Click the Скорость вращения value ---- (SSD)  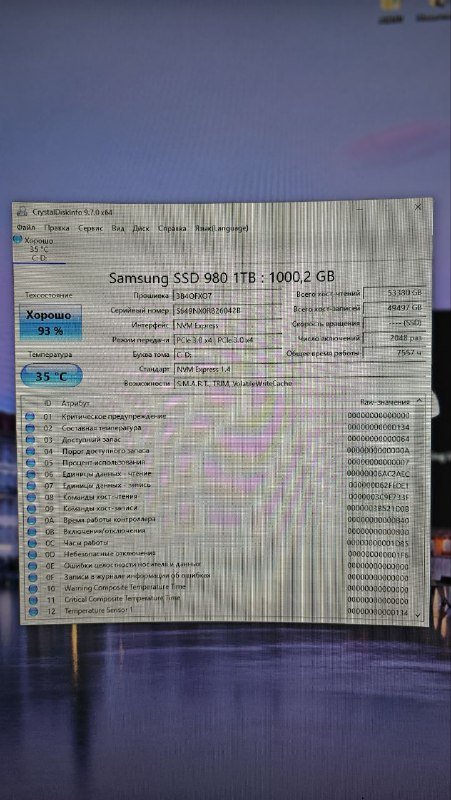tap(395, 323)
